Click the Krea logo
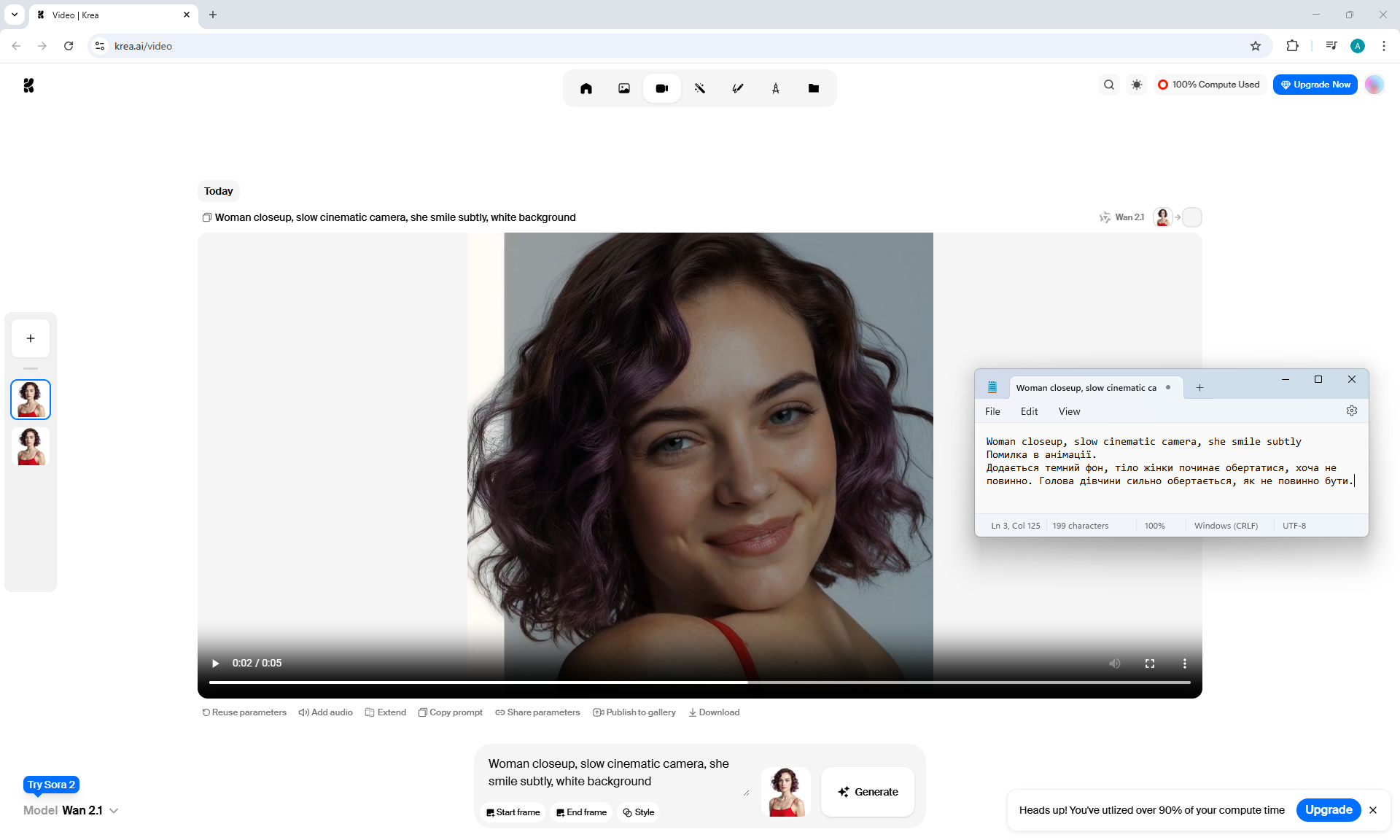Viewport: 1400px width, 840px height. tap(28, 85)
